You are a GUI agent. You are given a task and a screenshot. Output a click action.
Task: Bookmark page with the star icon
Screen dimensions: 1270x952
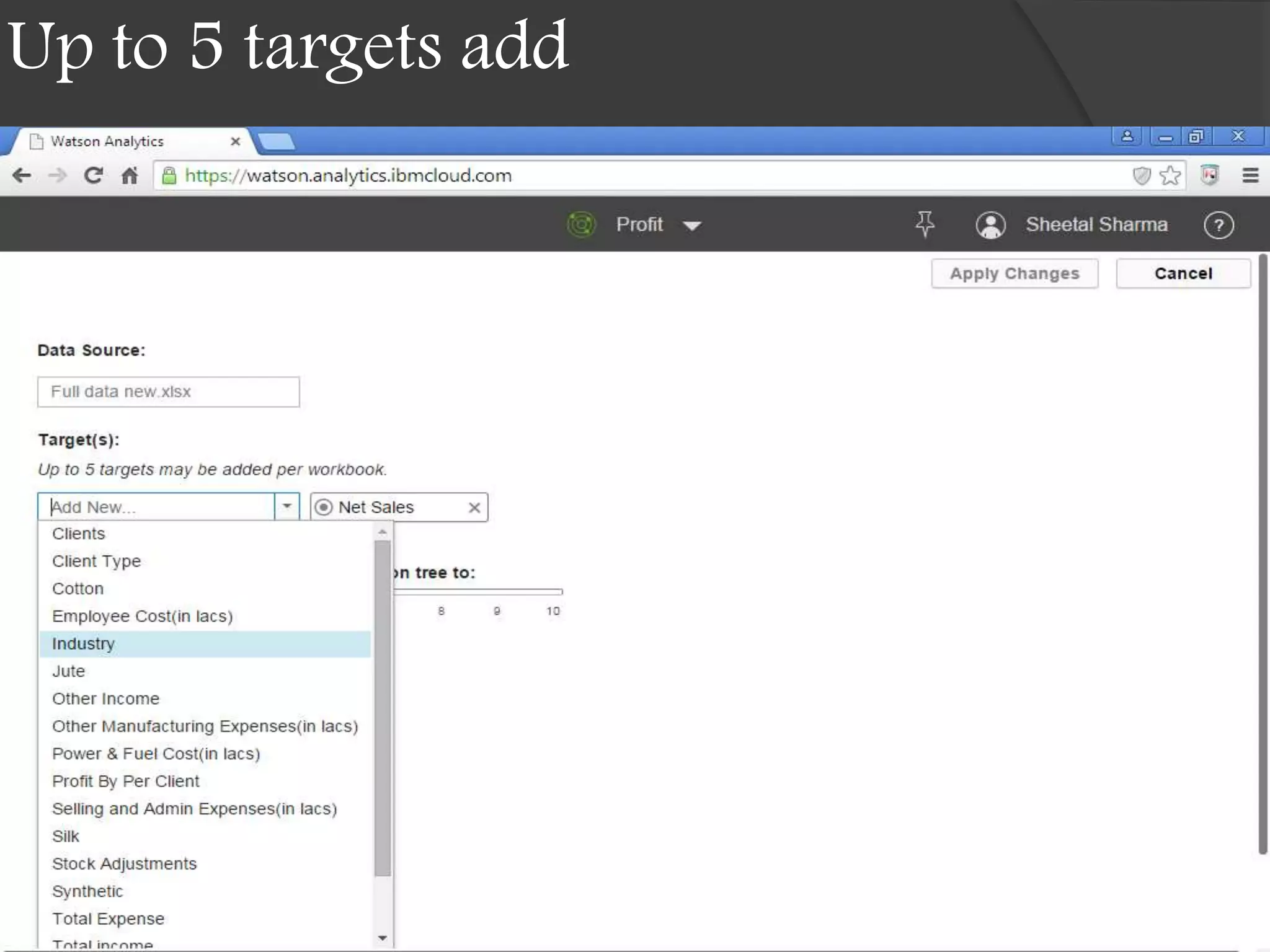tap(1170, 176)
